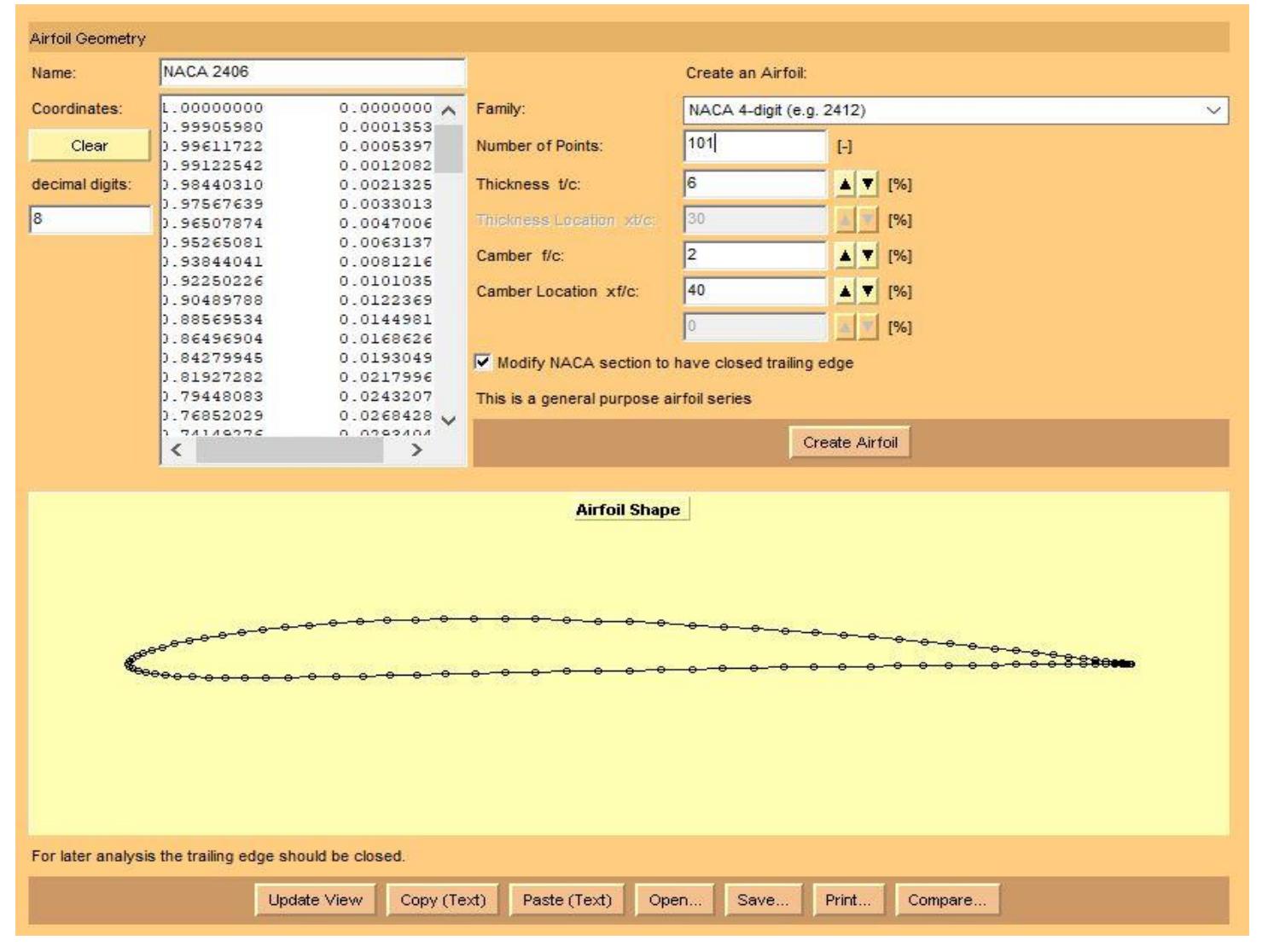Click the airfoil Name field
The width and height of the screenshot is (1268, 952).
point(312,73)
